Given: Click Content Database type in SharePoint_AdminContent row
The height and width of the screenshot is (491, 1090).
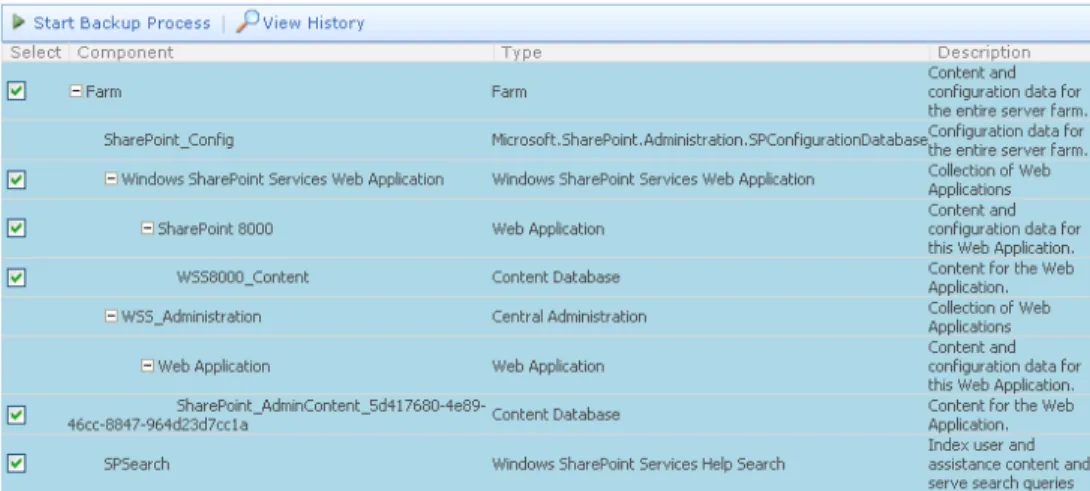Looking at the screenshot, I should point(555,414).
